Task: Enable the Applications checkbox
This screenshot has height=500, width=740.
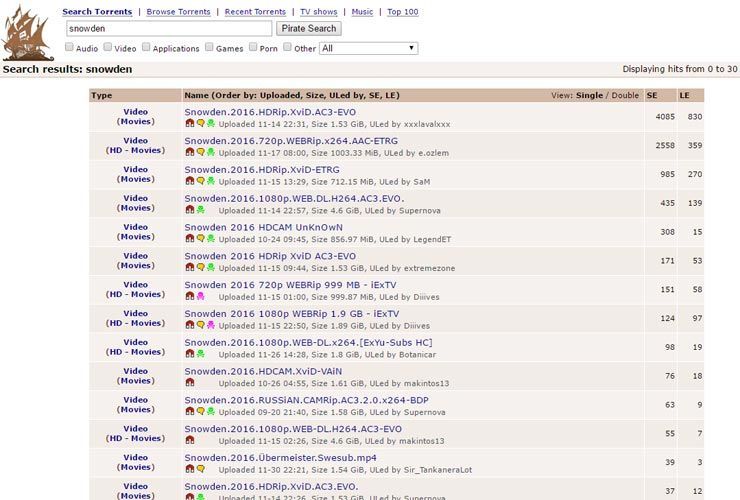Action: click(x=146, y=47)
